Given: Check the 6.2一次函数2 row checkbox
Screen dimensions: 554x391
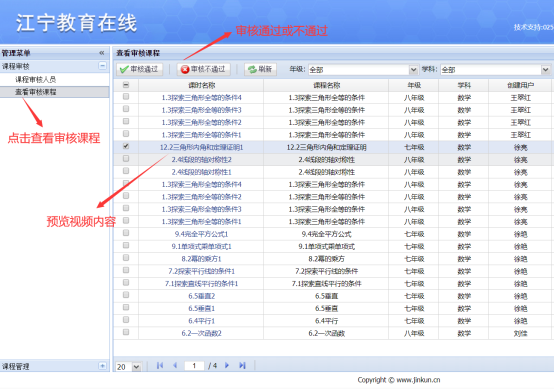Looking at the screenshot, I should 126,332.
